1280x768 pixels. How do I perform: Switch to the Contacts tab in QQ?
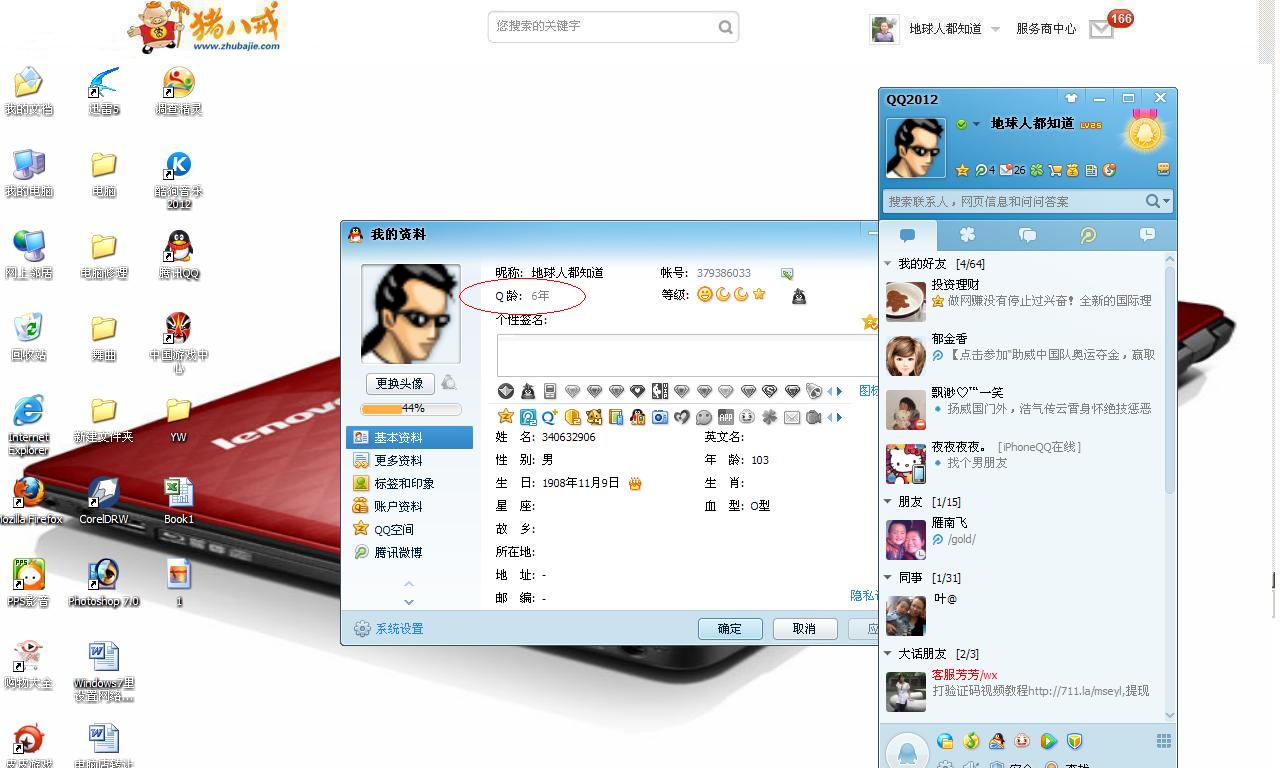pyautogui.click(x=907, y=235)
